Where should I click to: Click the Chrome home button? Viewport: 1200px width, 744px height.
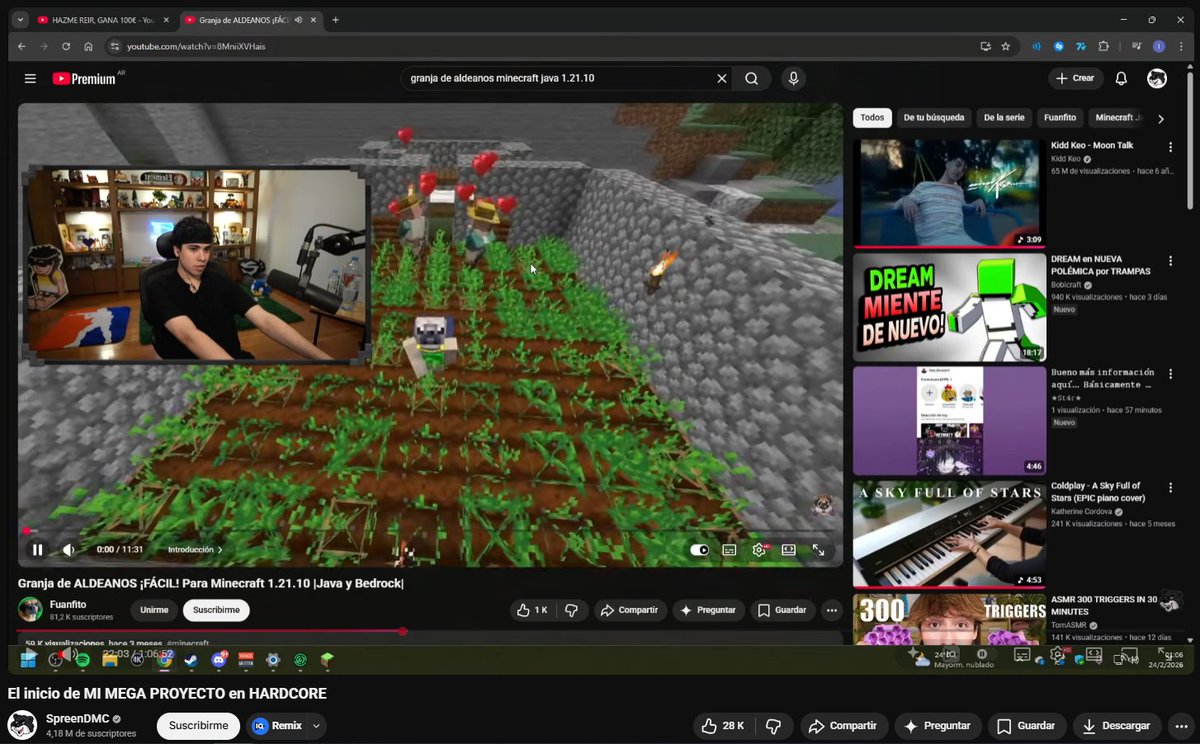pyautogui.click(x=88, y=46)
